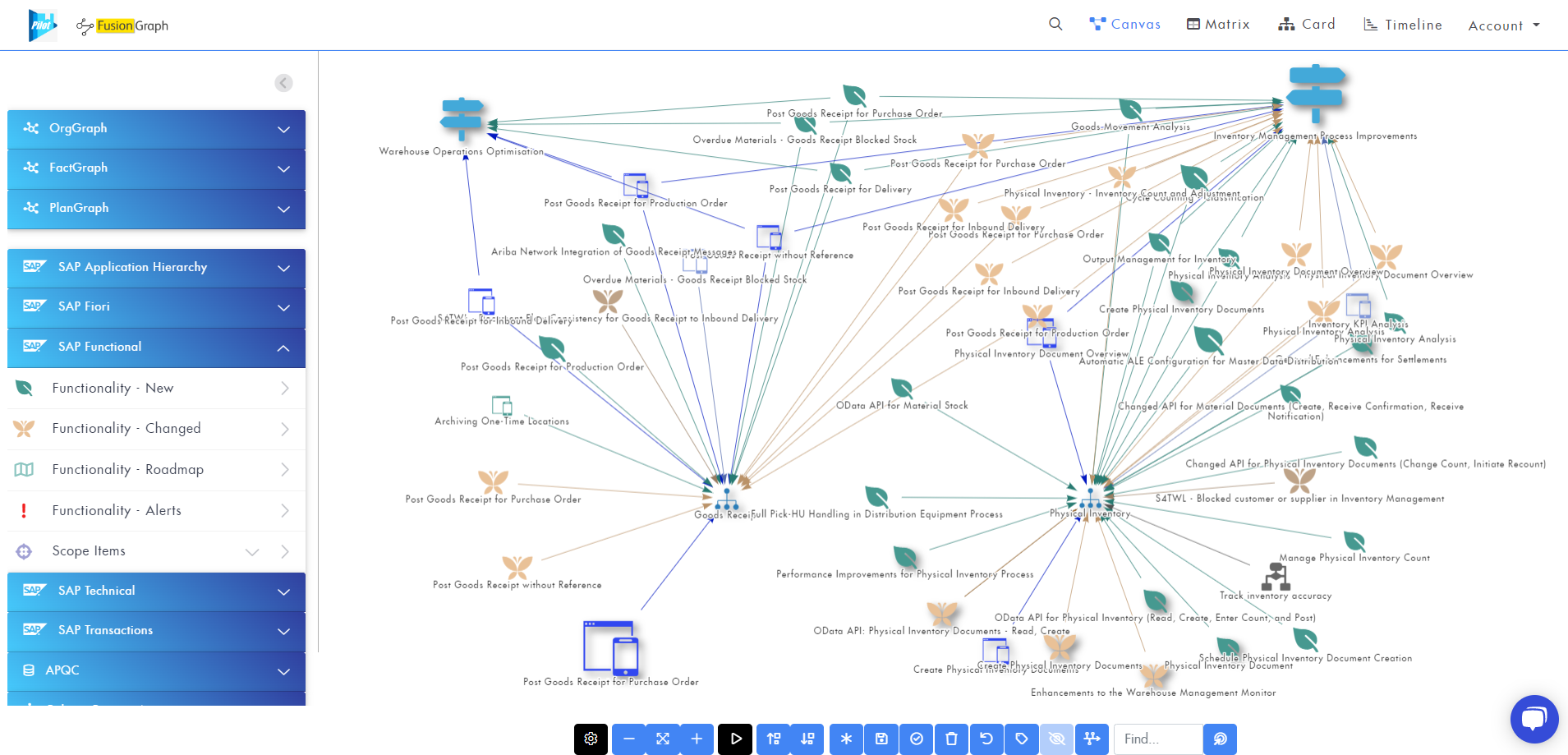Expand Scope Items down chevron
Image resolution: width=1568 pixels, height=755 pixels.
point(252,551)
